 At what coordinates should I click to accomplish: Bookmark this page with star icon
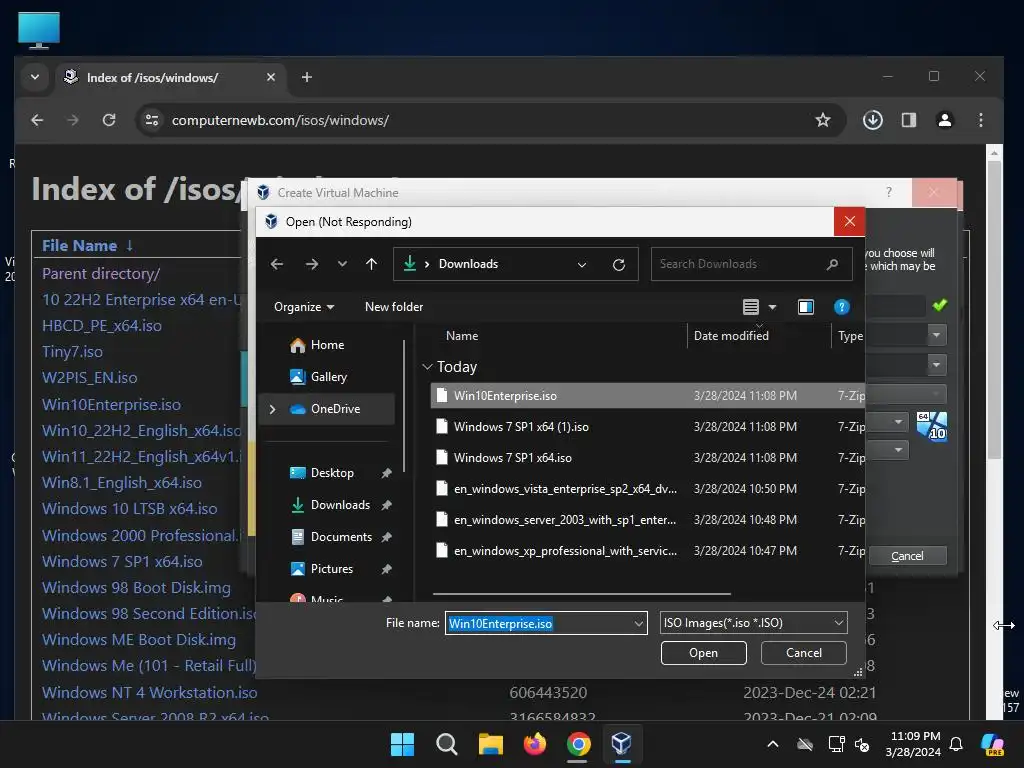pos(823,120)
